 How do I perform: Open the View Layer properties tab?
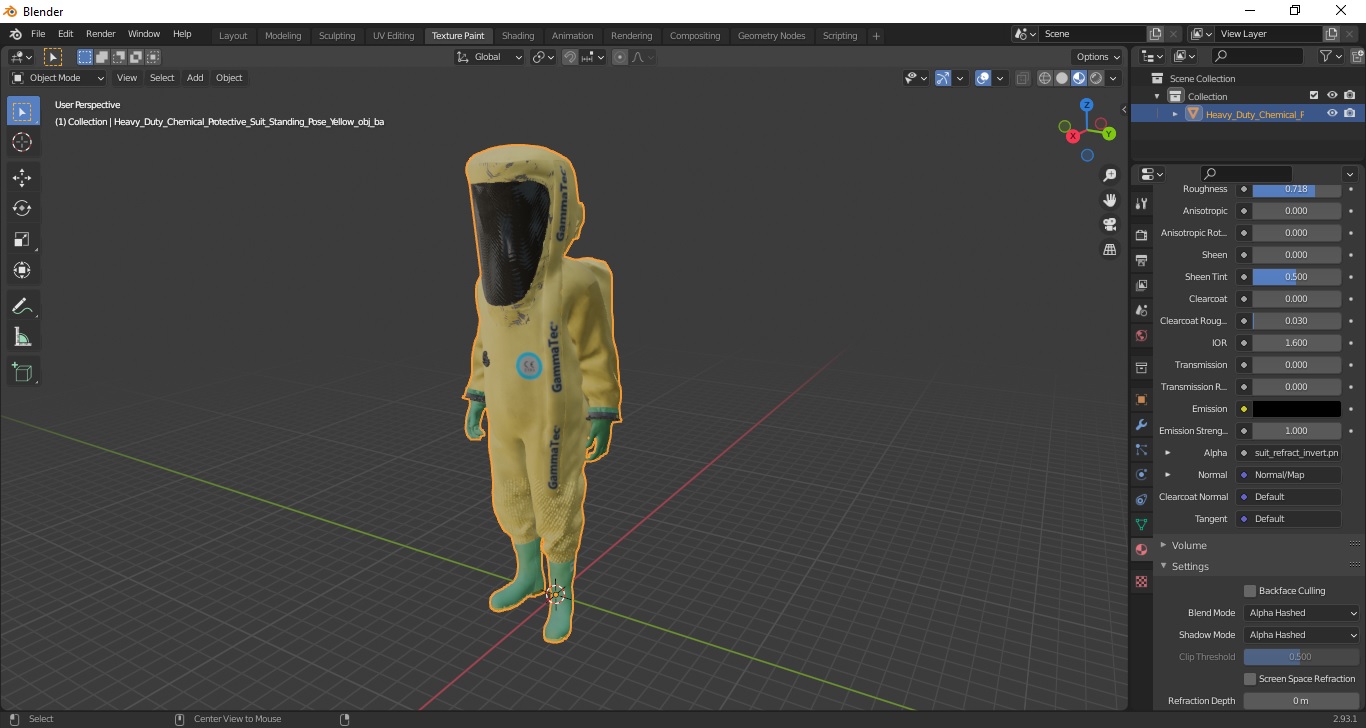[1141, 285]
